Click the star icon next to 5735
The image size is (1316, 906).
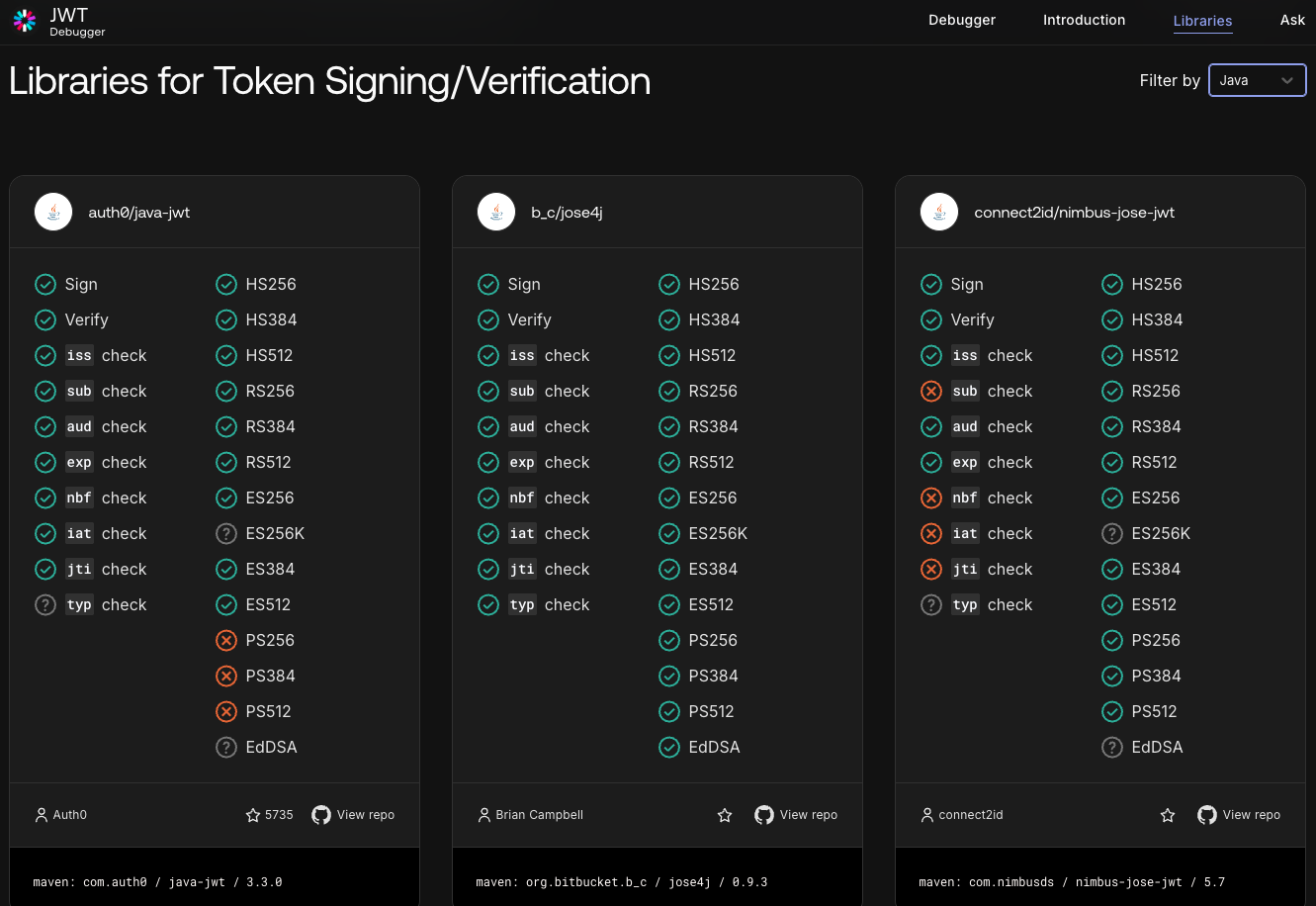click(x=253, y=815)
